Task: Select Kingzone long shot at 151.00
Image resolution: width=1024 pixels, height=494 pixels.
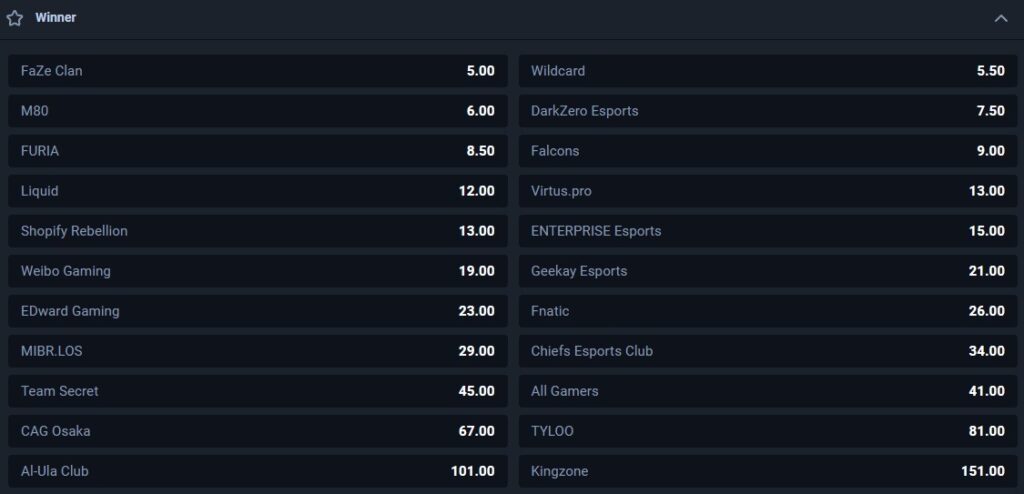Action: pyautogui.click(x=768, y=471)
